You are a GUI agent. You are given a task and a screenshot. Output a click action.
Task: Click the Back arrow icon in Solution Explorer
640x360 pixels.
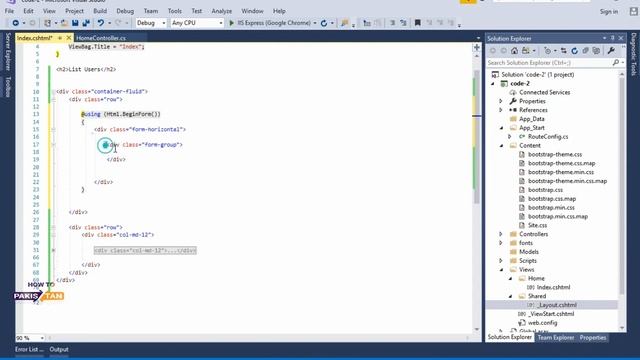(493, 51)
